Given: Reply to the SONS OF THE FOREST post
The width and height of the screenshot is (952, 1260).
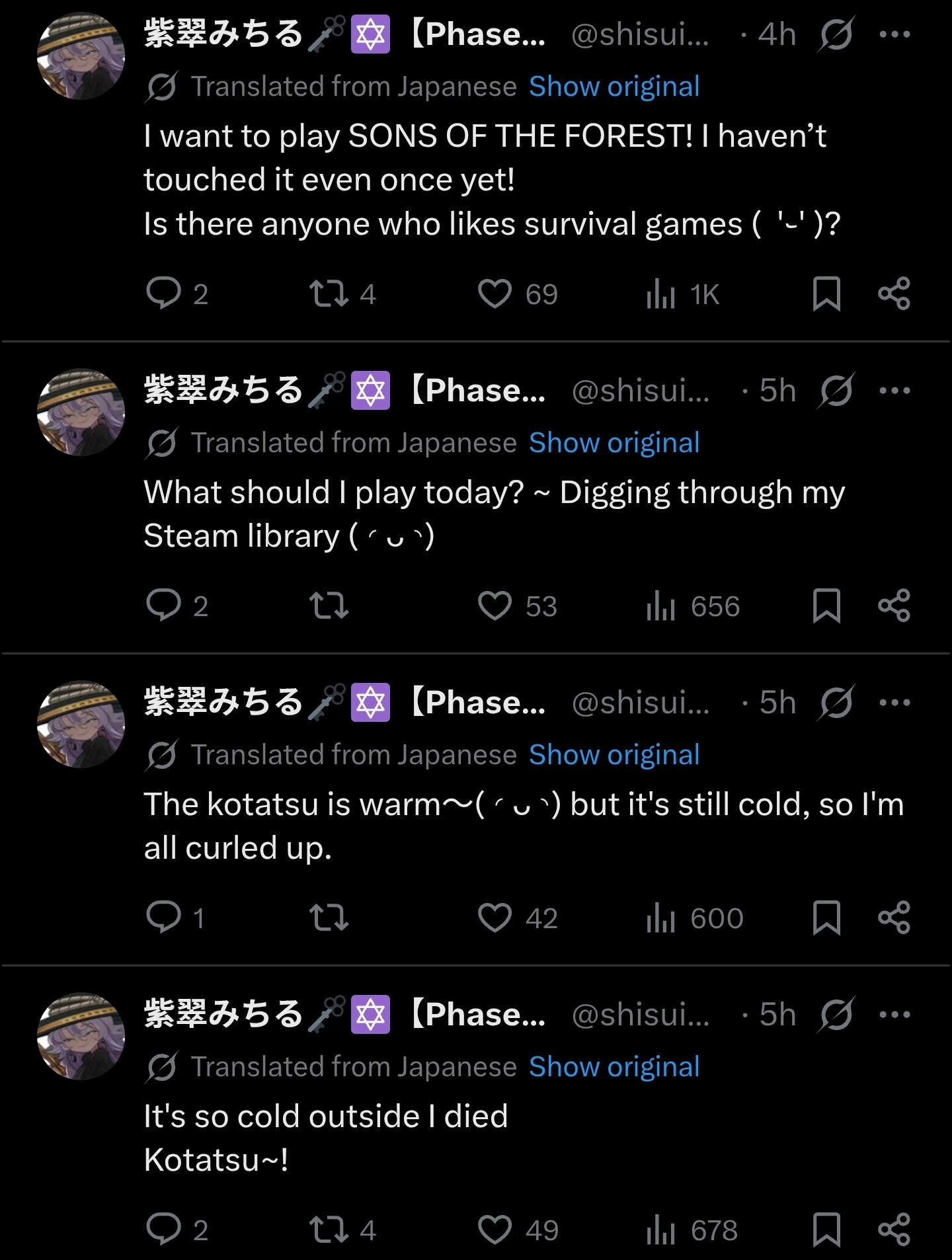Looking at the screenshot, I should (x=163, y=294).
